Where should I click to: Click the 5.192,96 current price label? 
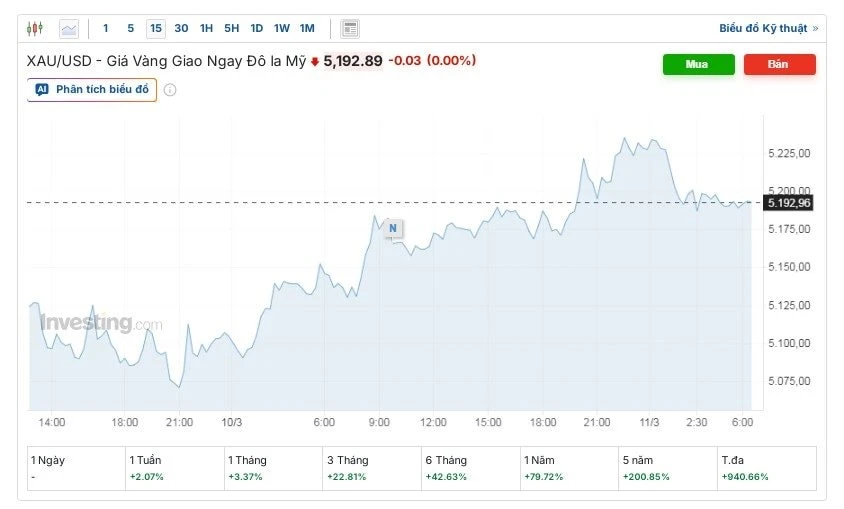click(x=789, y=203)
